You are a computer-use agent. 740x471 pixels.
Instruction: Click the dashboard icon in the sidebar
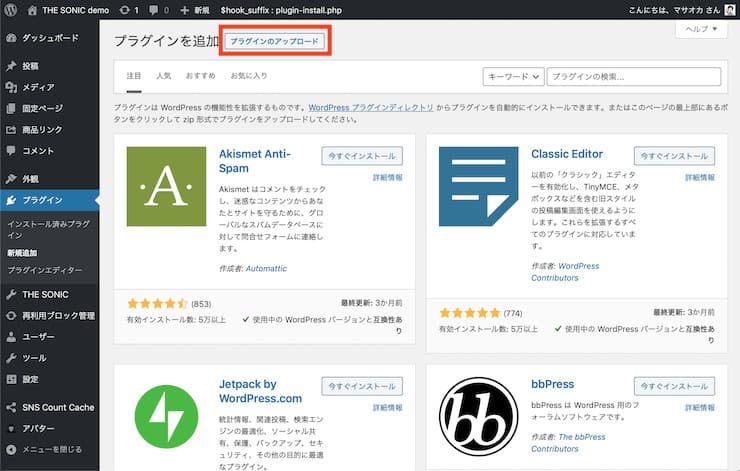tap(11, 38)
